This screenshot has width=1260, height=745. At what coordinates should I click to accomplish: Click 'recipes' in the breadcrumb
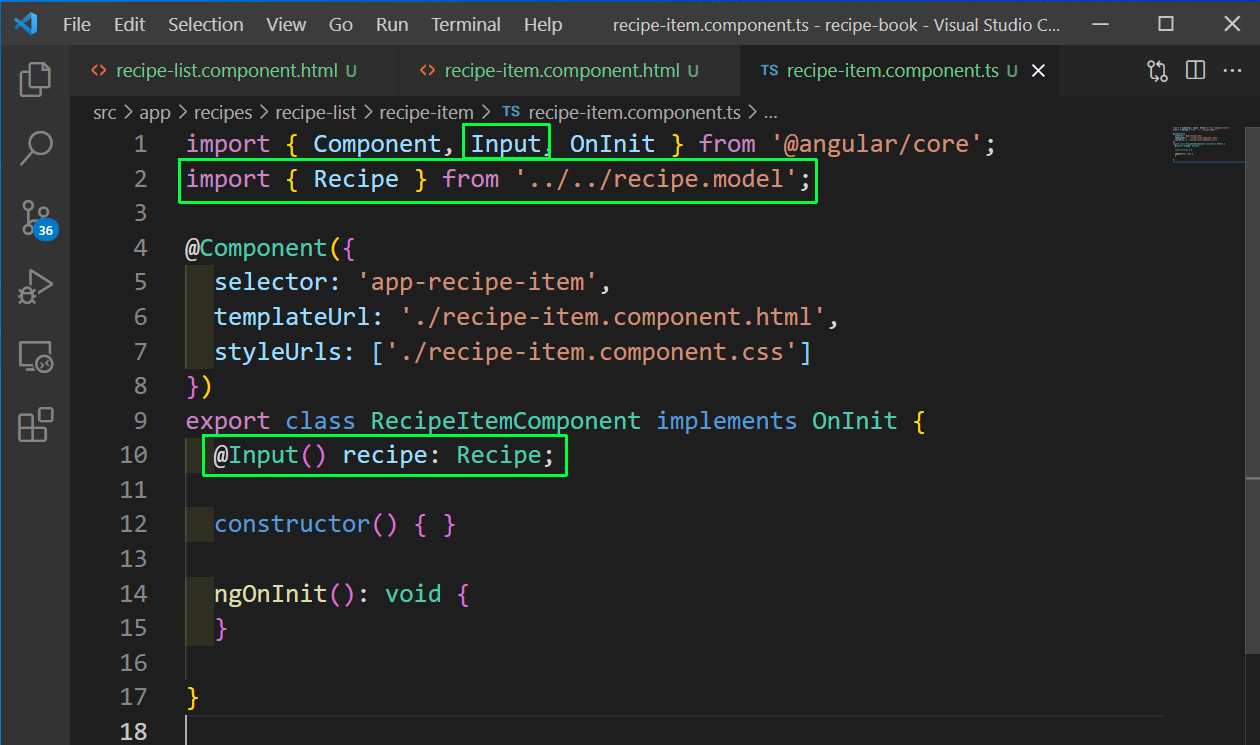point(223,113)
